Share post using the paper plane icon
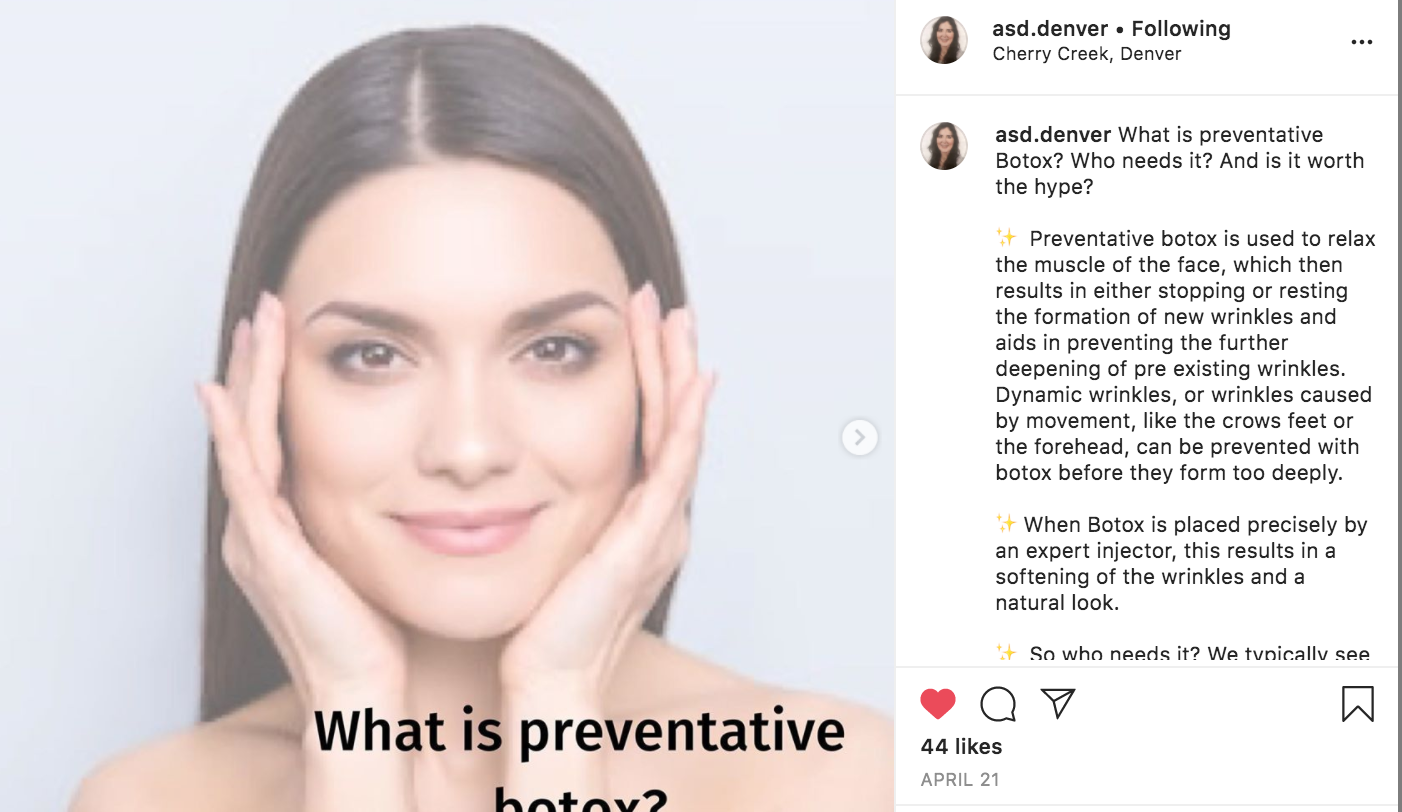This screenshot has width=1402, height=812. (1057, 703)
